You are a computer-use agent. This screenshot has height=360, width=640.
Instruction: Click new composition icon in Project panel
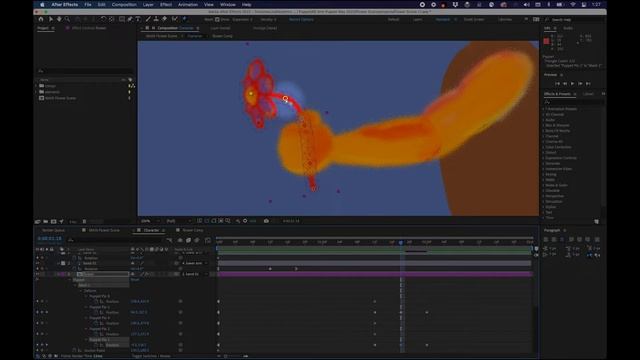pyautogui.click(x=53, y=221)
